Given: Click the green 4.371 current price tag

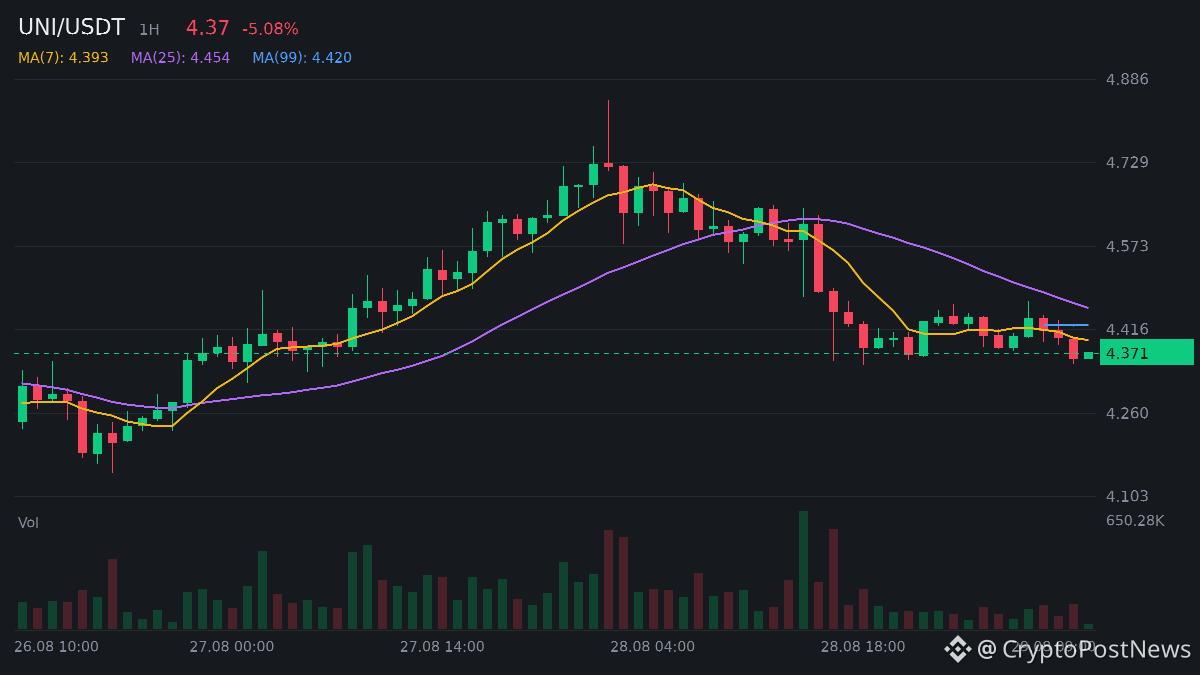Looking at the screenshot, I should tap(1147, 353).
